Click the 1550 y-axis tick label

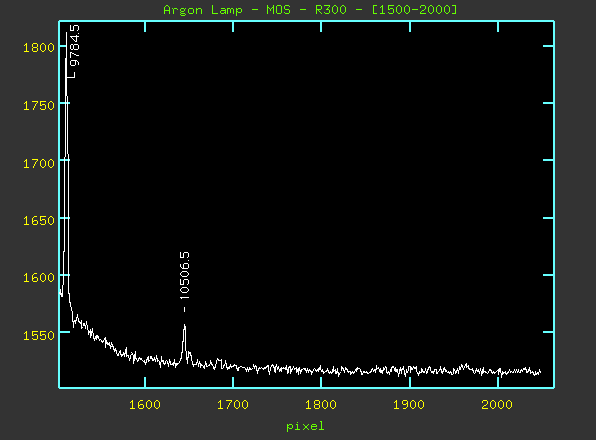tap(39, 336)
